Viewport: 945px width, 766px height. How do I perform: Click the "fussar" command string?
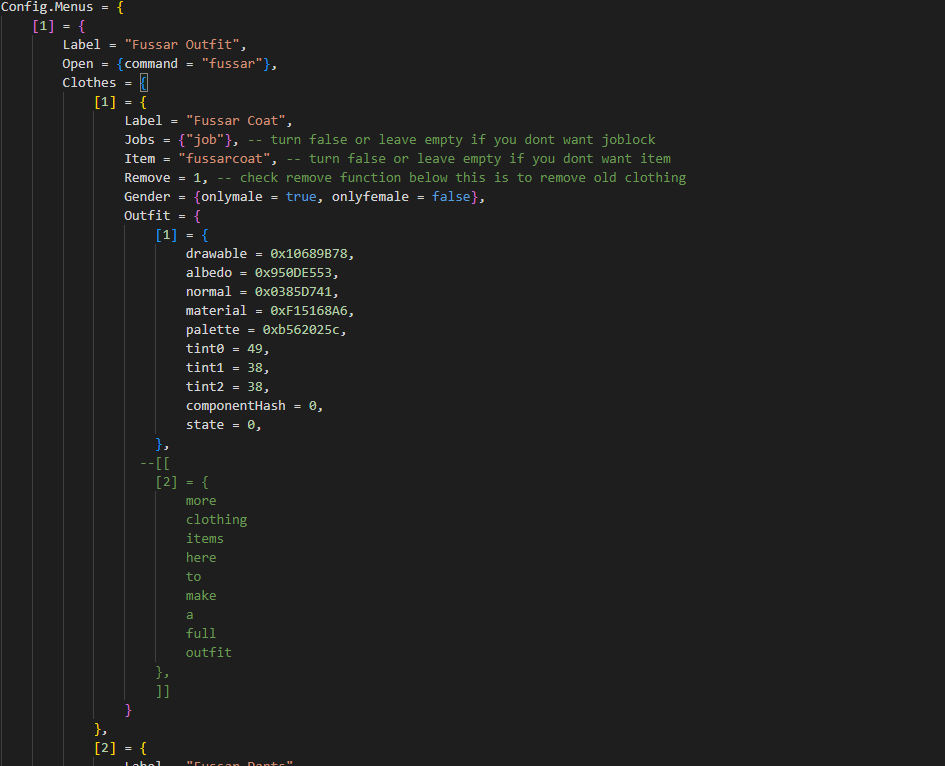(x=236, y=64)
